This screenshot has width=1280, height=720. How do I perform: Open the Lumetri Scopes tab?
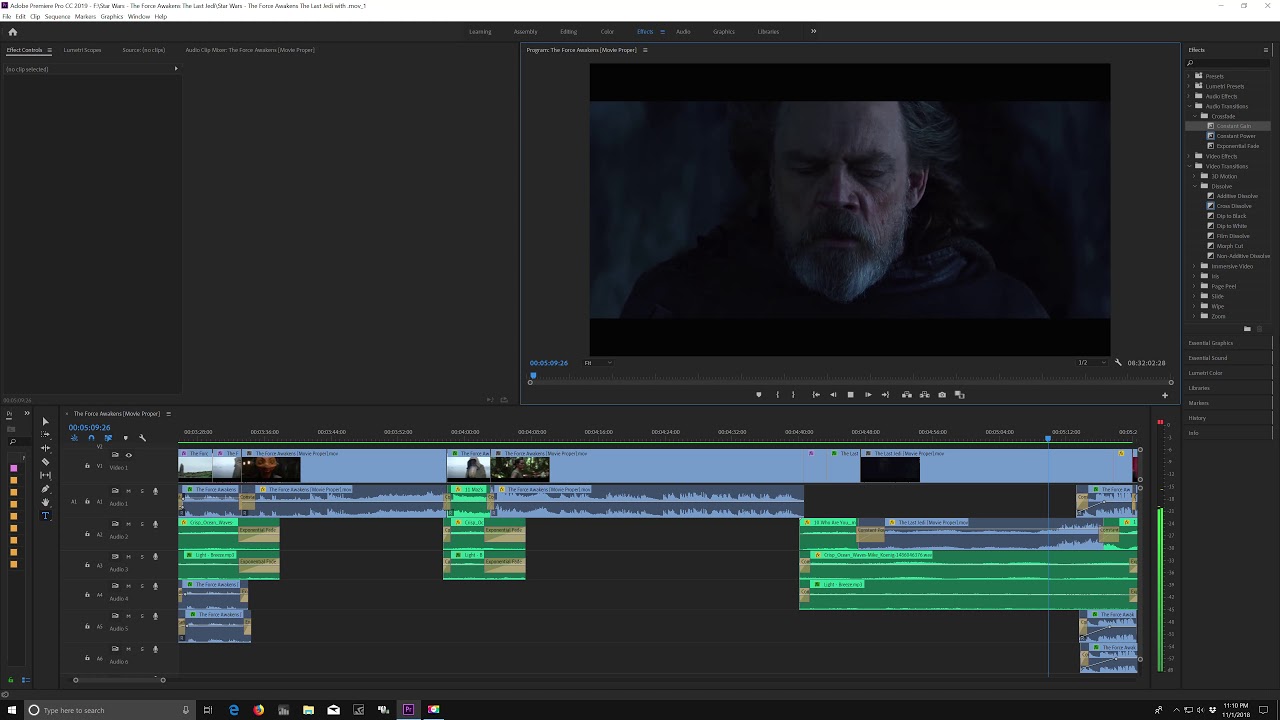click(x=82, y=50)
